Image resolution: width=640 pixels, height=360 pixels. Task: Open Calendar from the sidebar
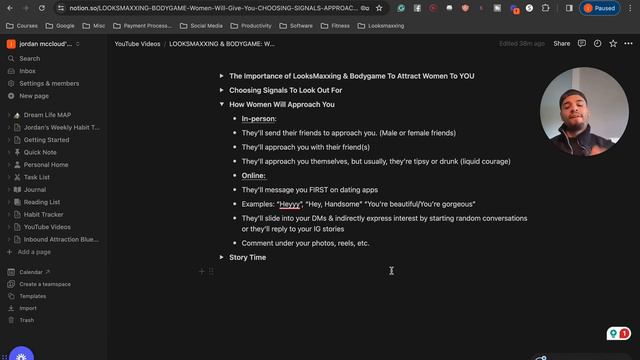(x=31, y=272)
